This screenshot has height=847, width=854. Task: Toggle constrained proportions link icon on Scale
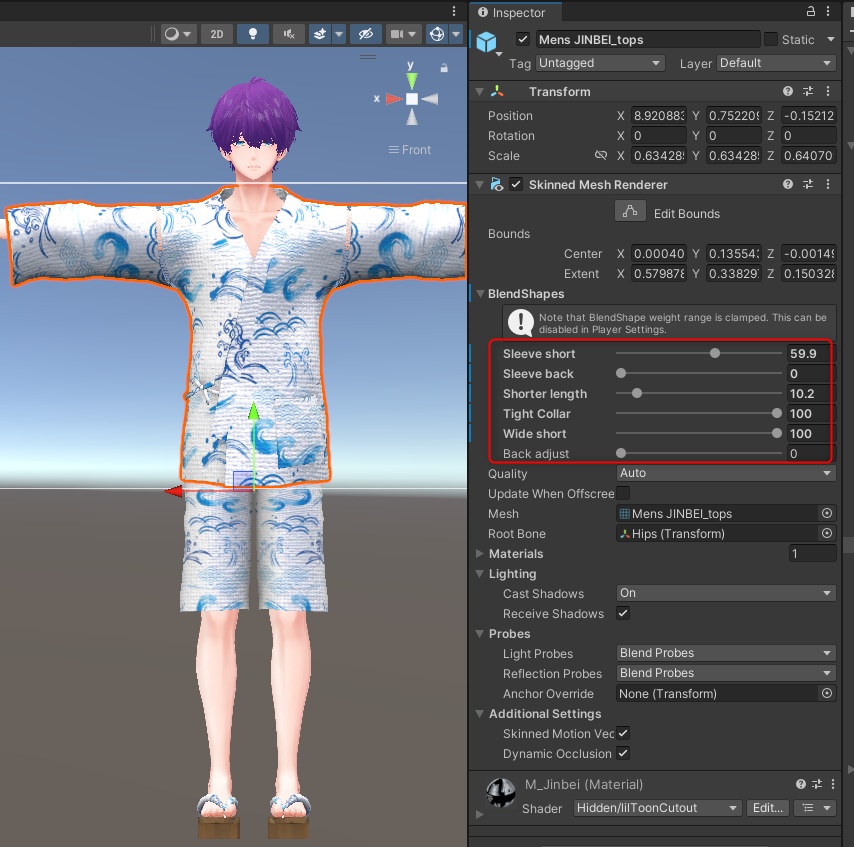click(x=601, y=156)
